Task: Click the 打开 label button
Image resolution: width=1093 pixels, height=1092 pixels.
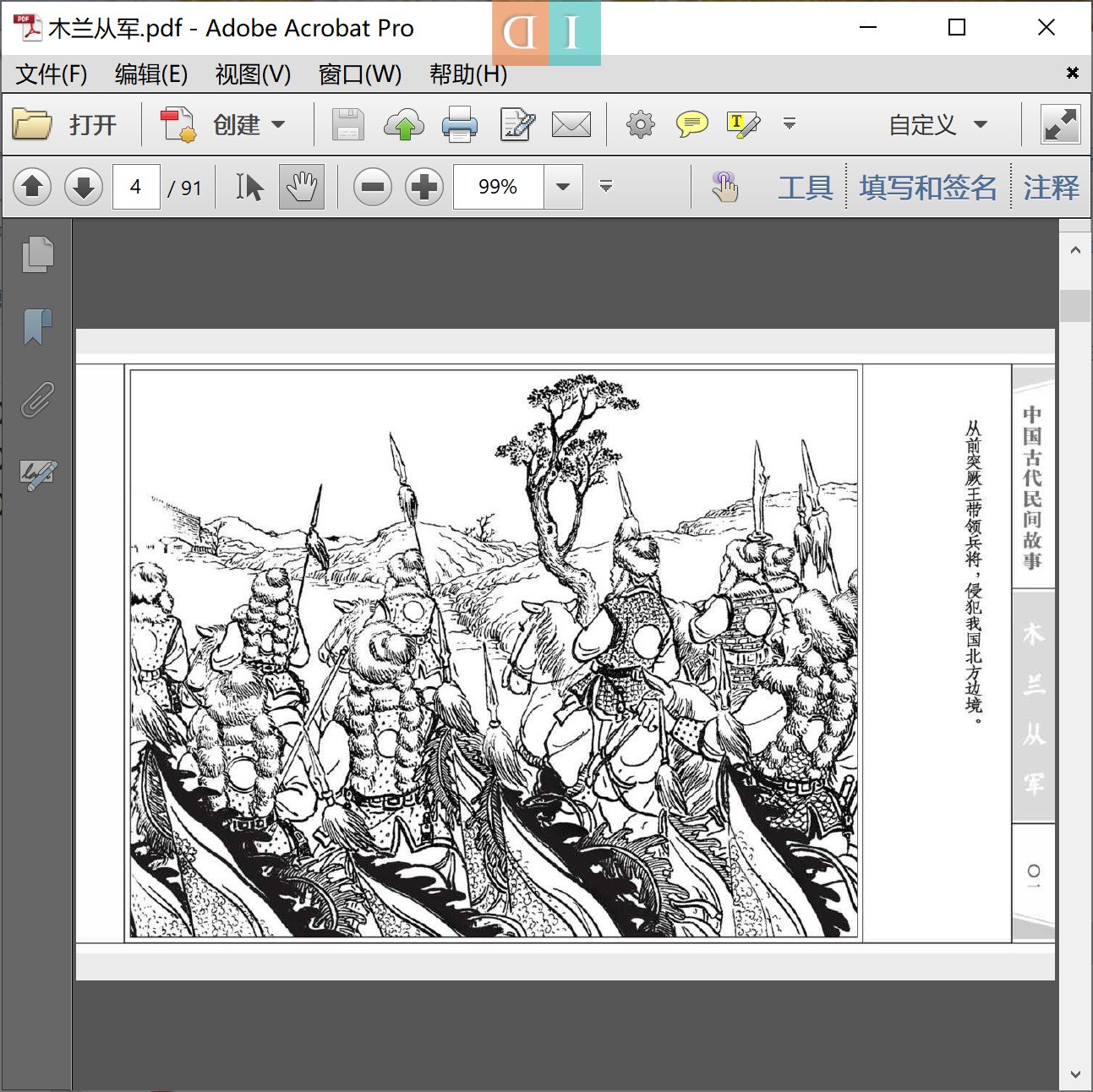Action: [93, 125]
